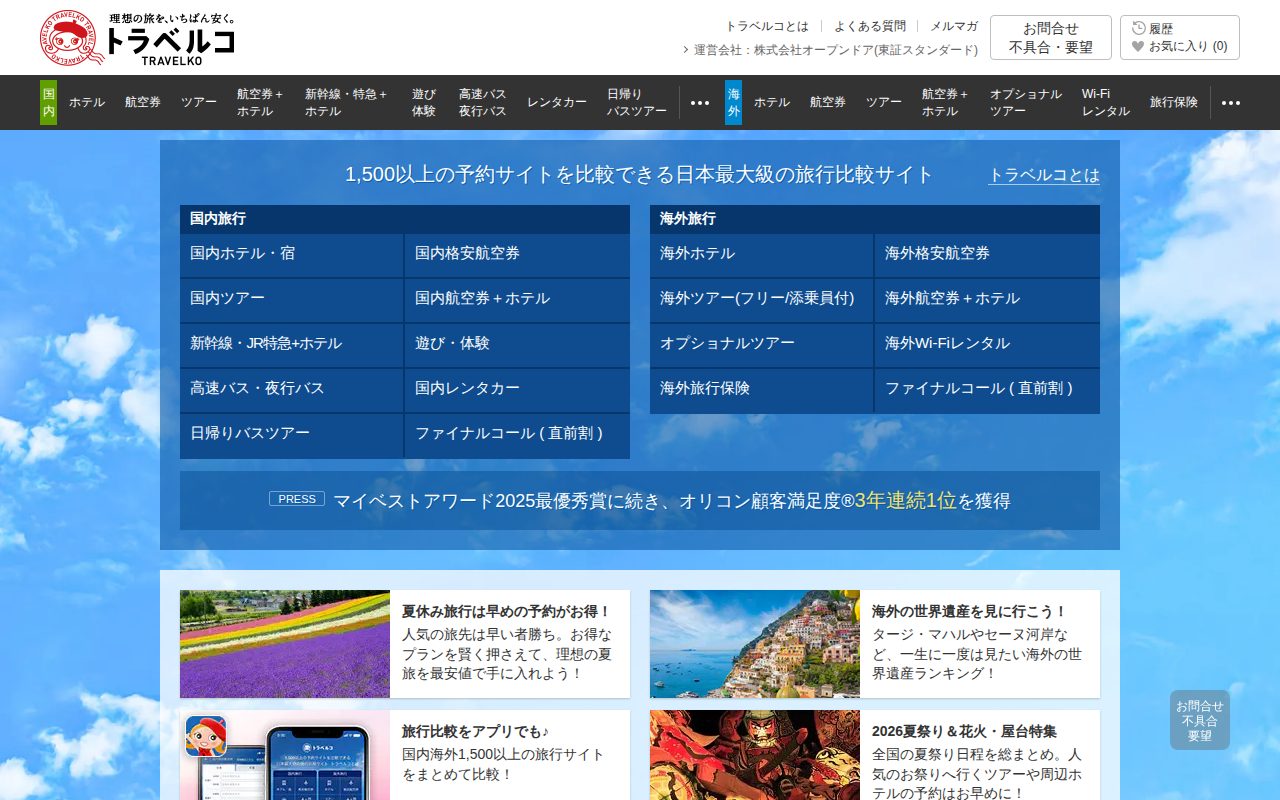Expand domestic menu three-dots more
Viewport: 1280px width, 800px height.
pos(700,102)
